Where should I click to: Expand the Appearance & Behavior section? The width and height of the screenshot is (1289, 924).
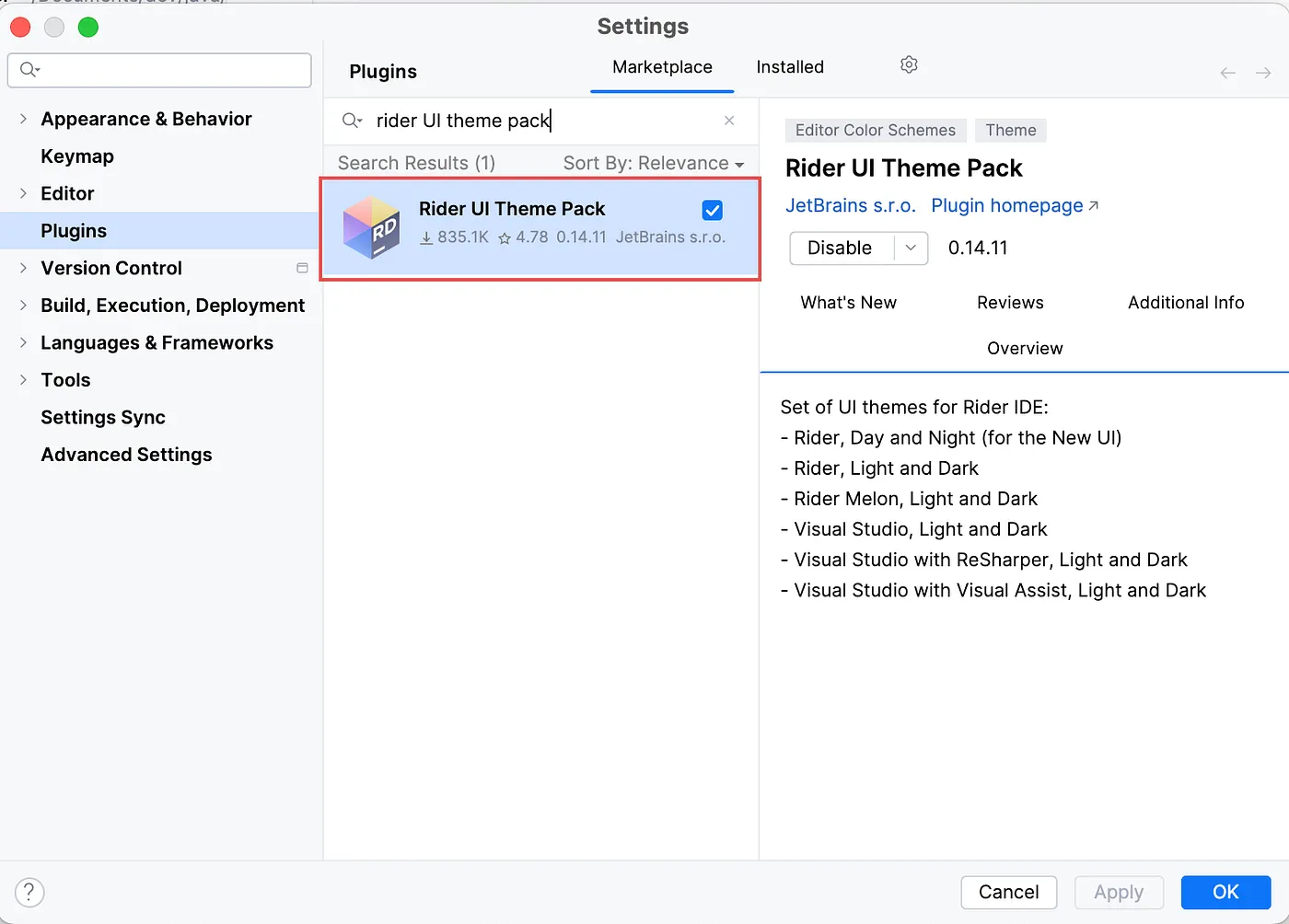pos(23,119)
